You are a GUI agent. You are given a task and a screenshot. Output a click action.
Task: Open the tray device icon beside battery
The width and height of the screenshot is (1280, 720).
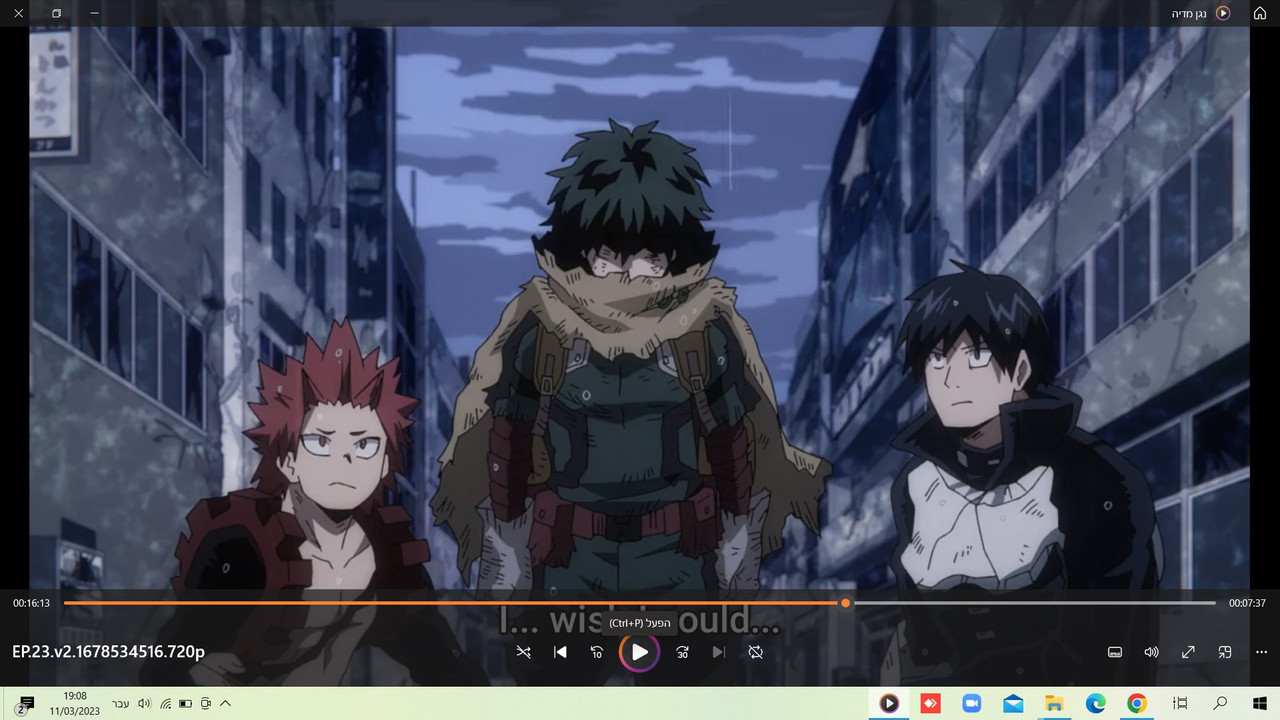pos(205,704)
